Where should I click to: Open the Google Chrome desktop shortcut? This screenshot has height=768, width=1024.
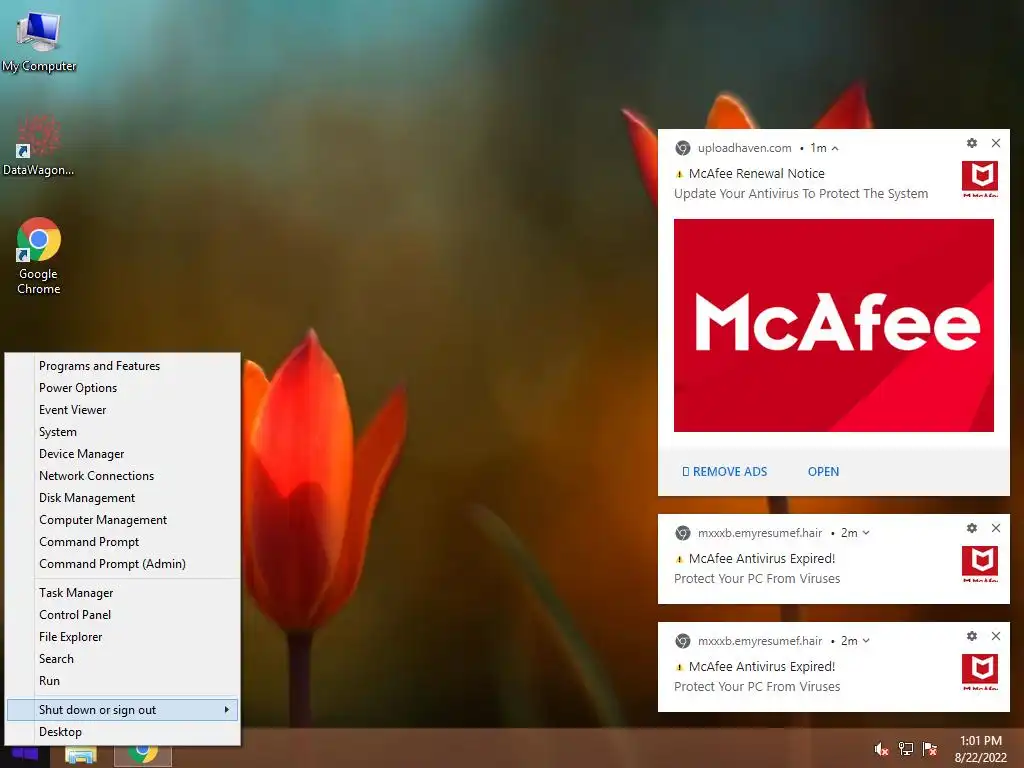[39, 256]
